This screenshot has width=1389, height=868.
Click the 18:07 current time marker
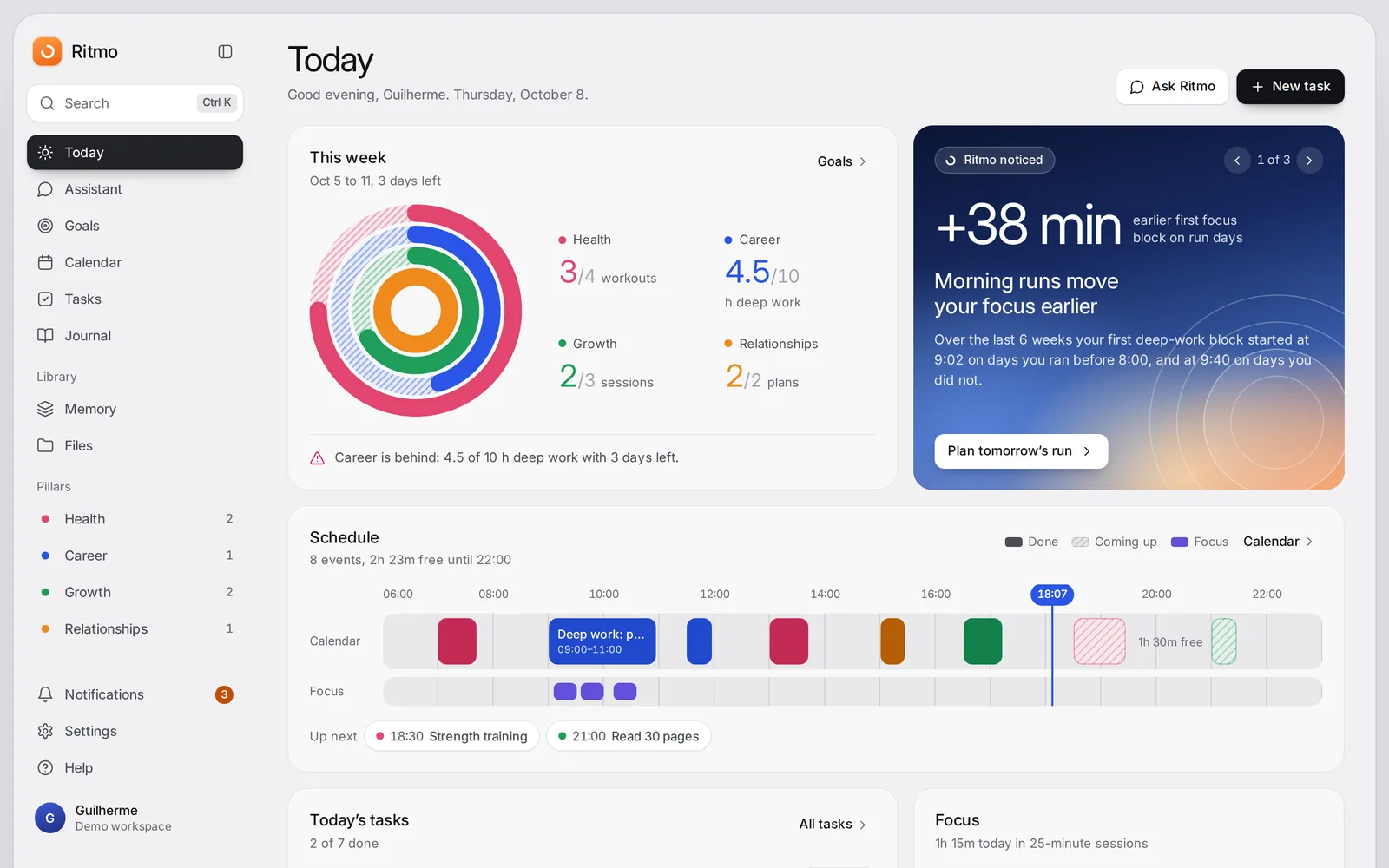1051,595
